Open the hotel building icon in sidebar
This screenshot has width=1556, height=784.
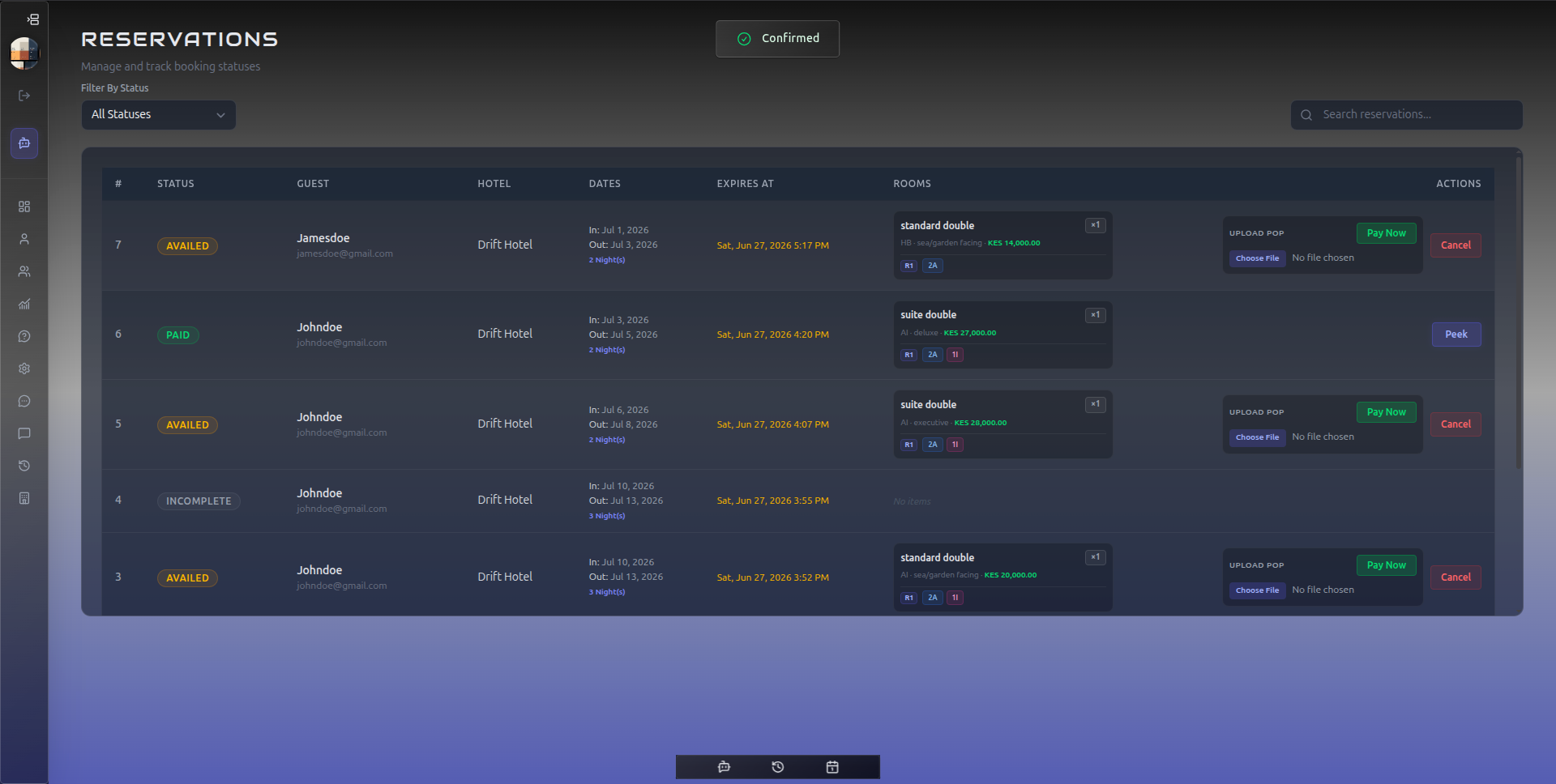coord(24,498)
